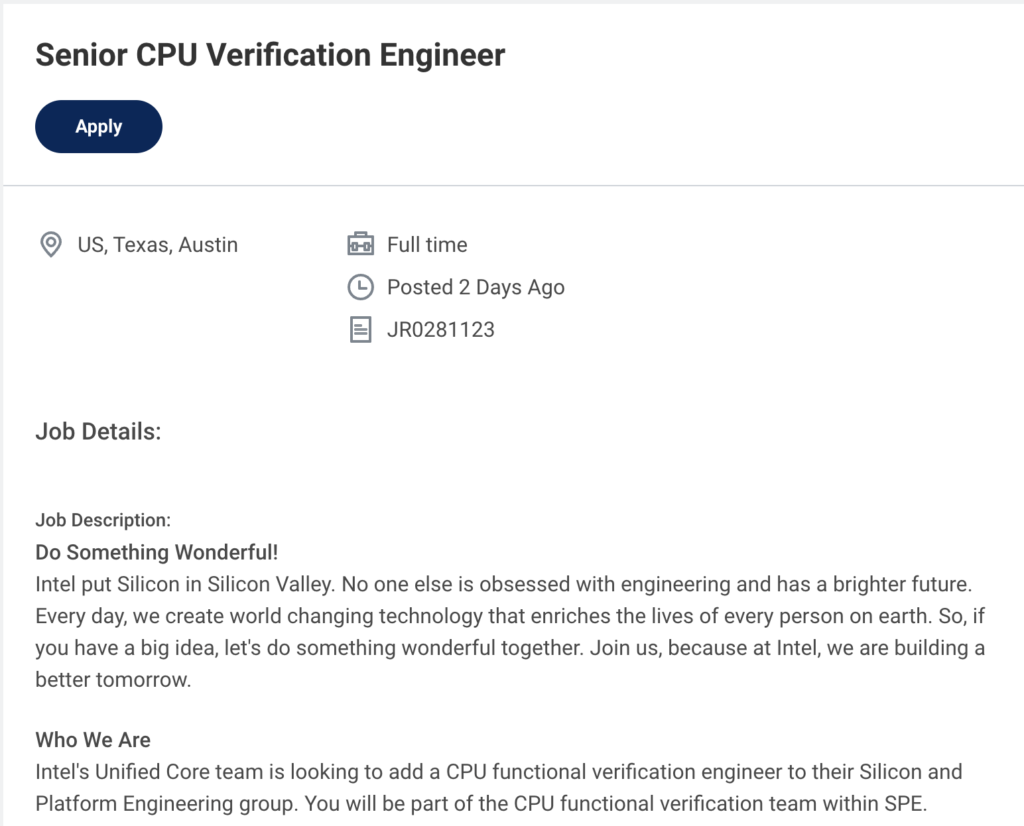The image size is (1024, 826).
Task: Click the Who We Are heading
Action: [93, 740]
